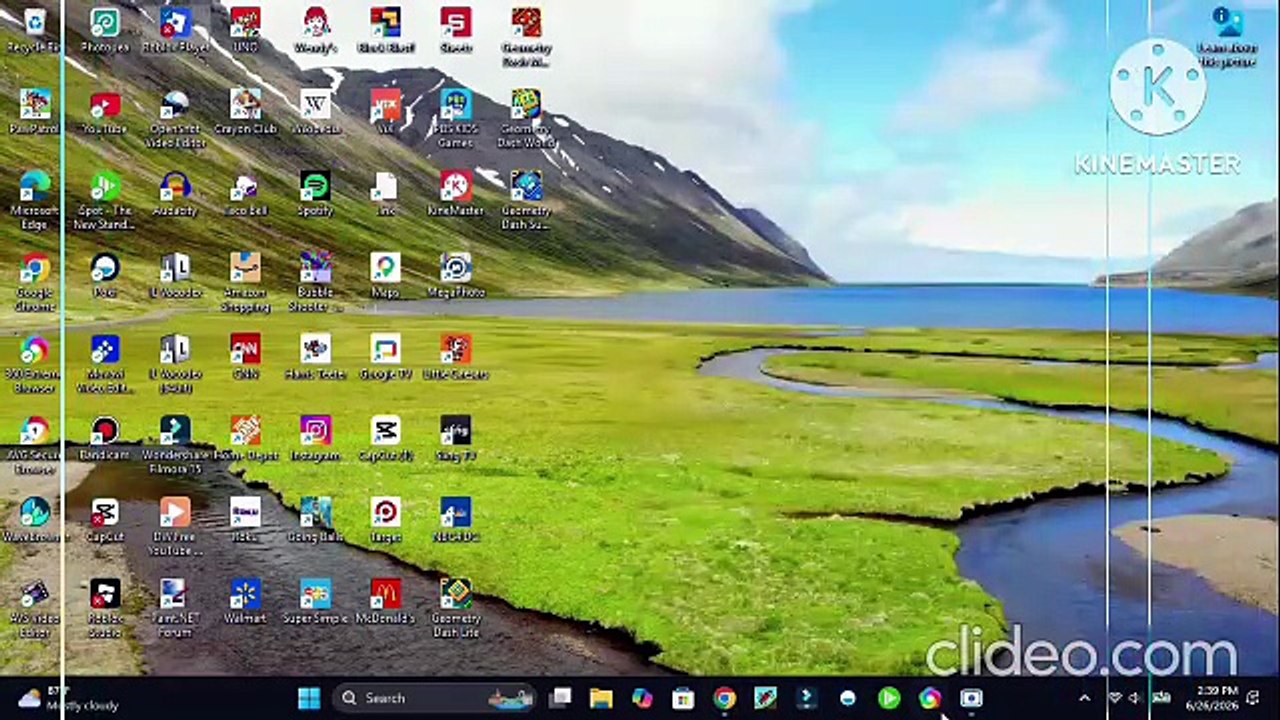
Task: Select the Instagram desktop icon
Action: pos(315,437)
